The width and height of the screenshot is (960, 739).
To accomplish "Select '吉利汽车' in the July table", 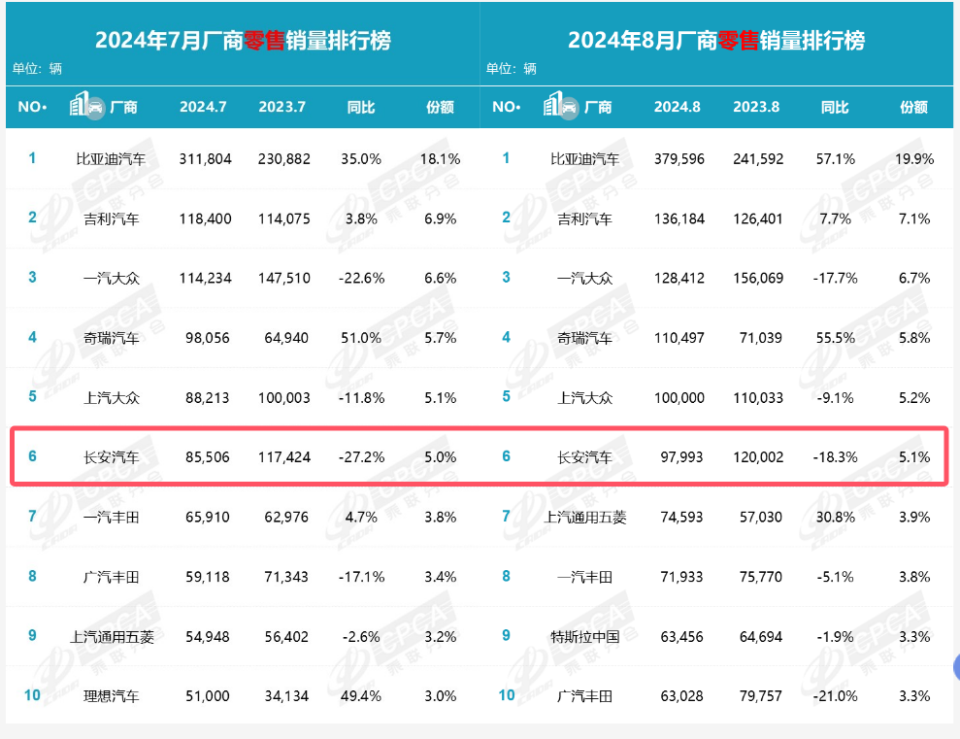I will click(111, 219).
